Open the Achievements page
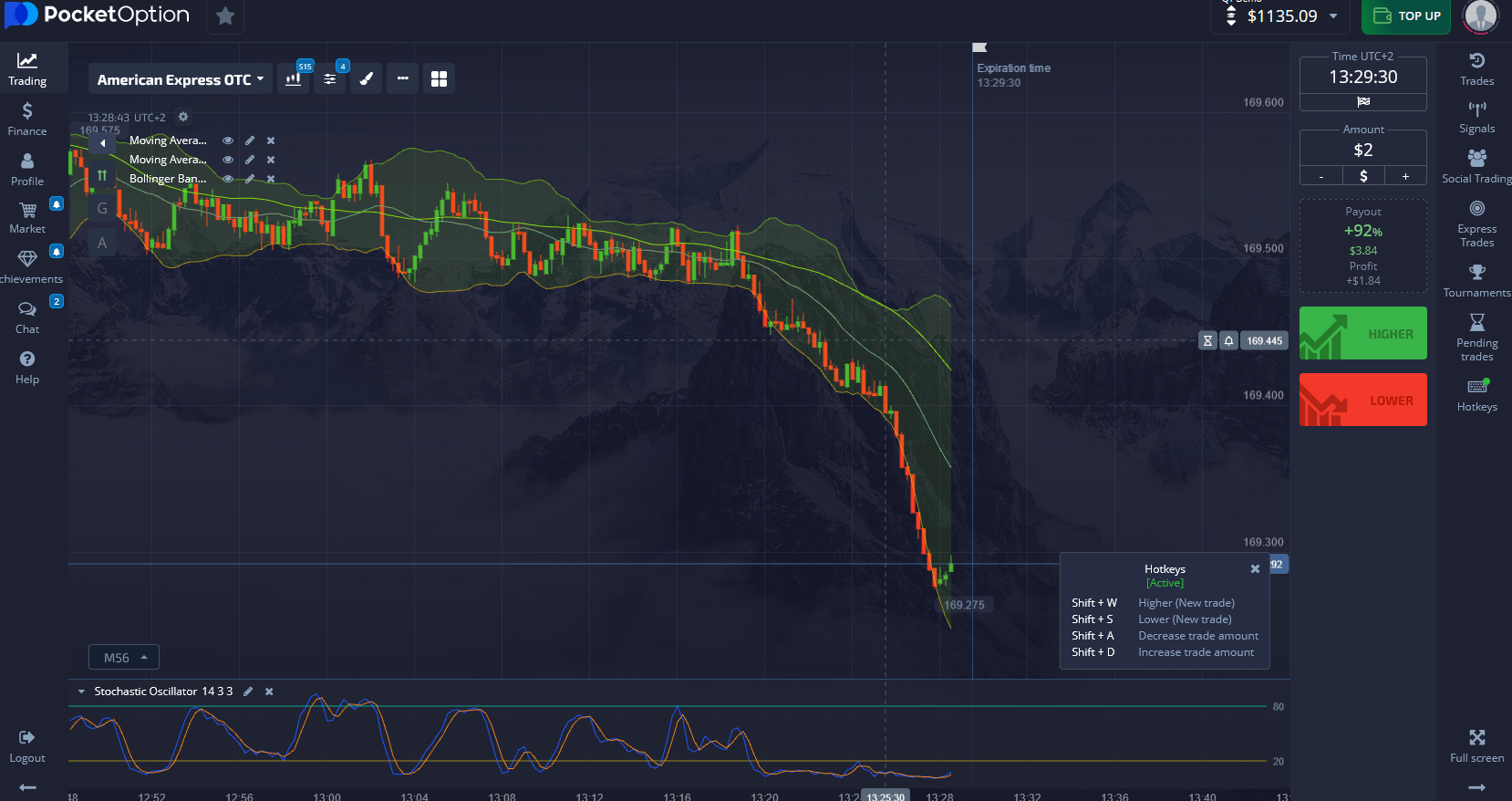This screenshot has height=801, width=1512. click(27, 268)
